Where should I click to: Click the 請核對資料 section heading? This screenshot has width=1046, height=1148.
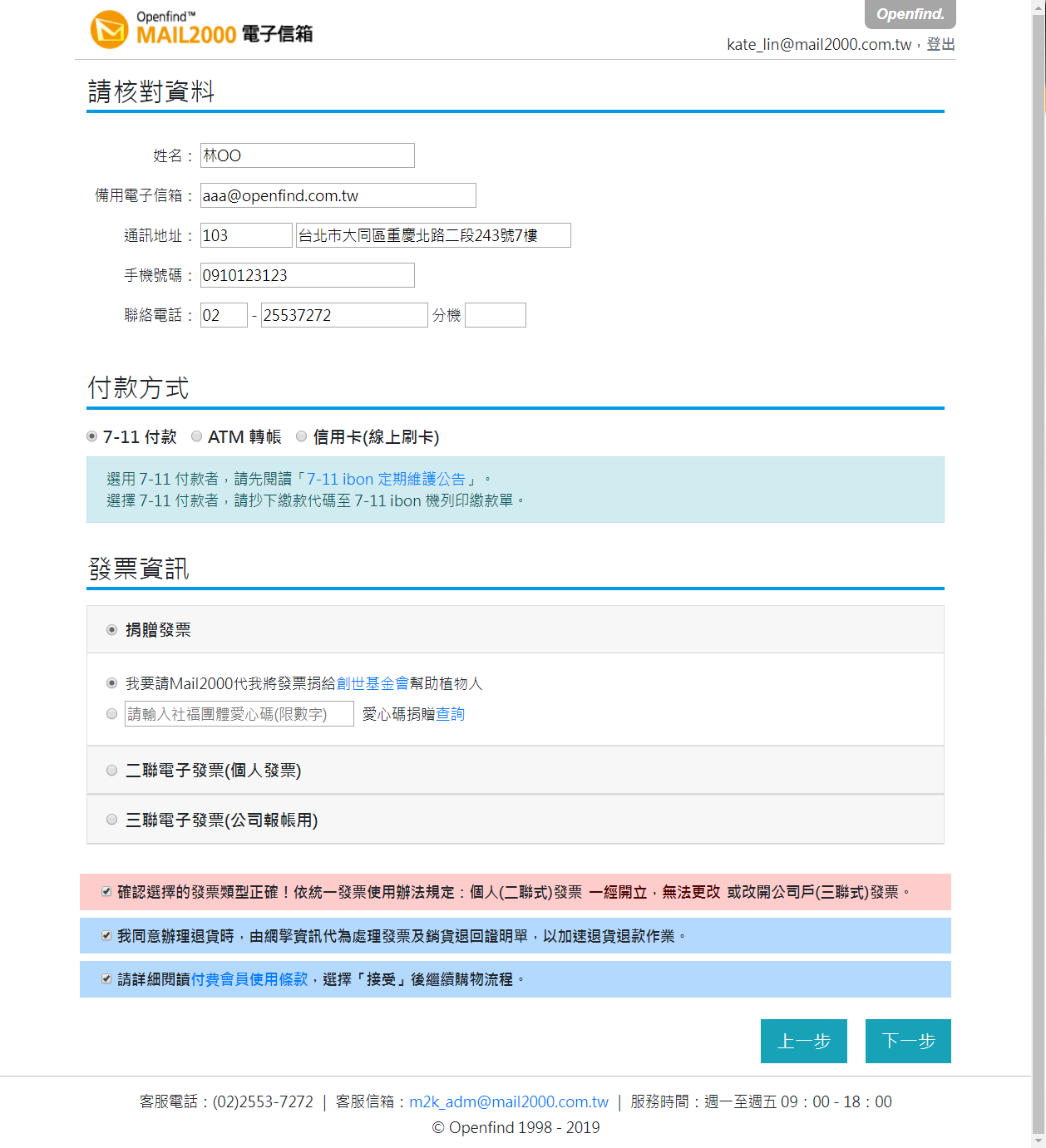click(151, 91)
